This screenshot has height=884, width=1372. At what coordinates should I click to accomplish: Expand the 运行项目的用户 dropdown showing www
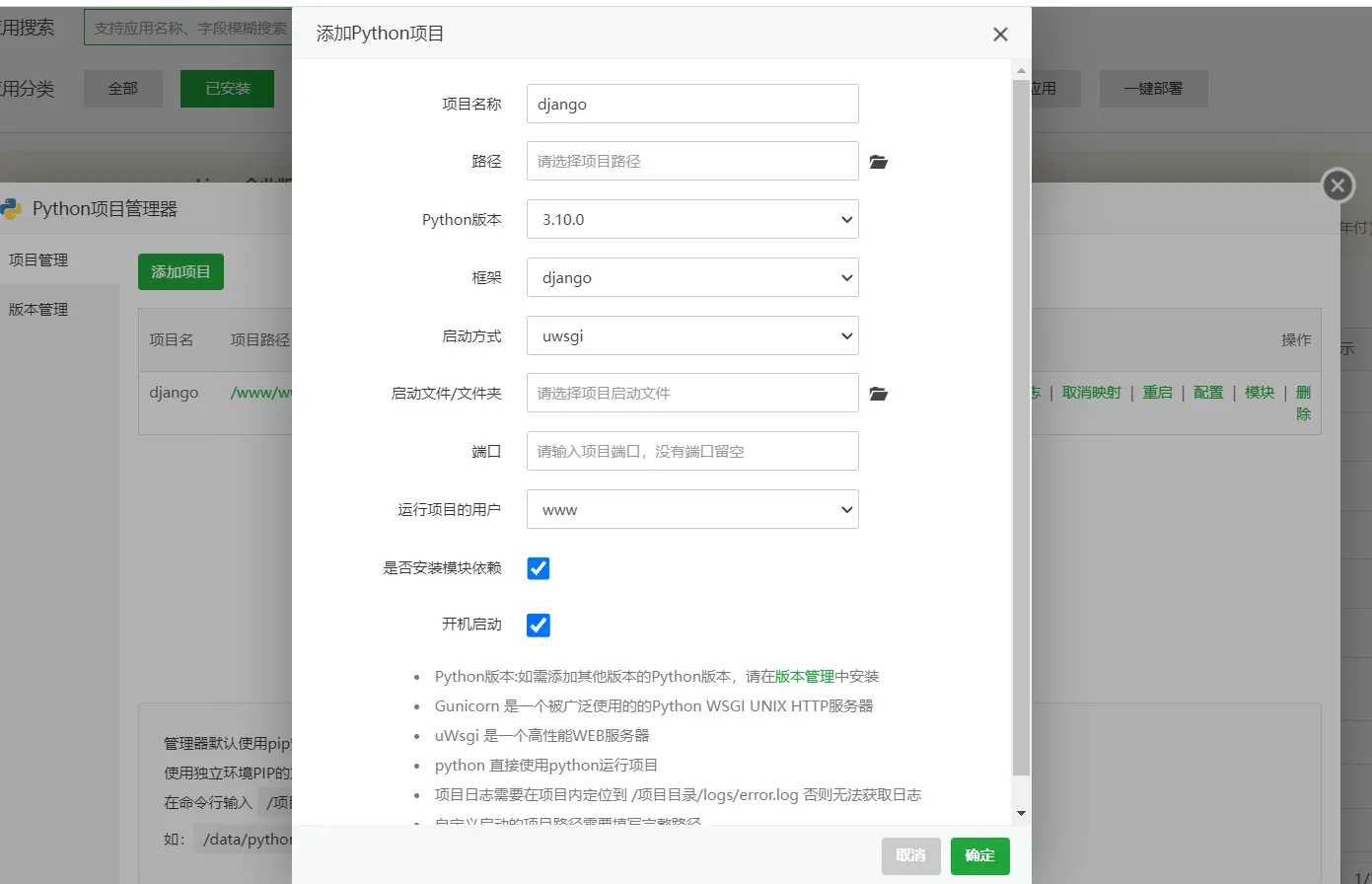click(692, 510)
